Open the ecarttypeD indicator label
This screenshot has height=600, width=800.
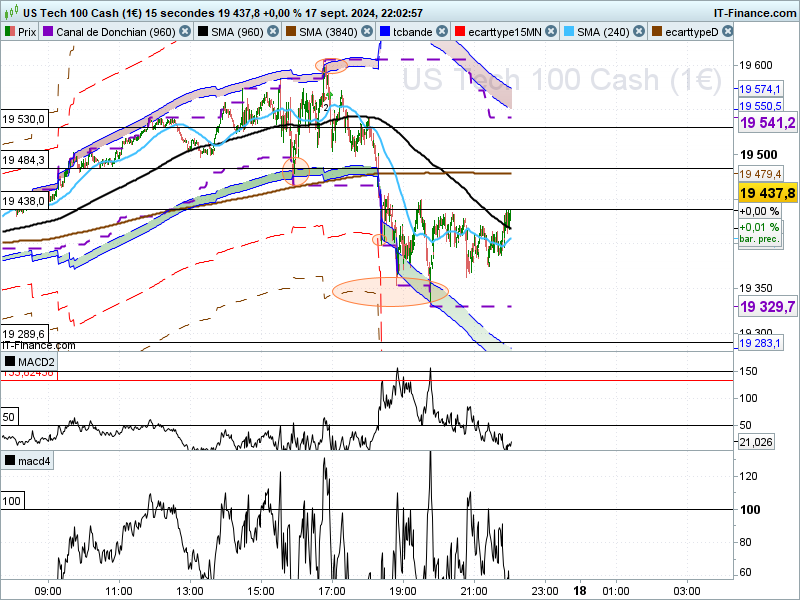(x=691, y=32)
